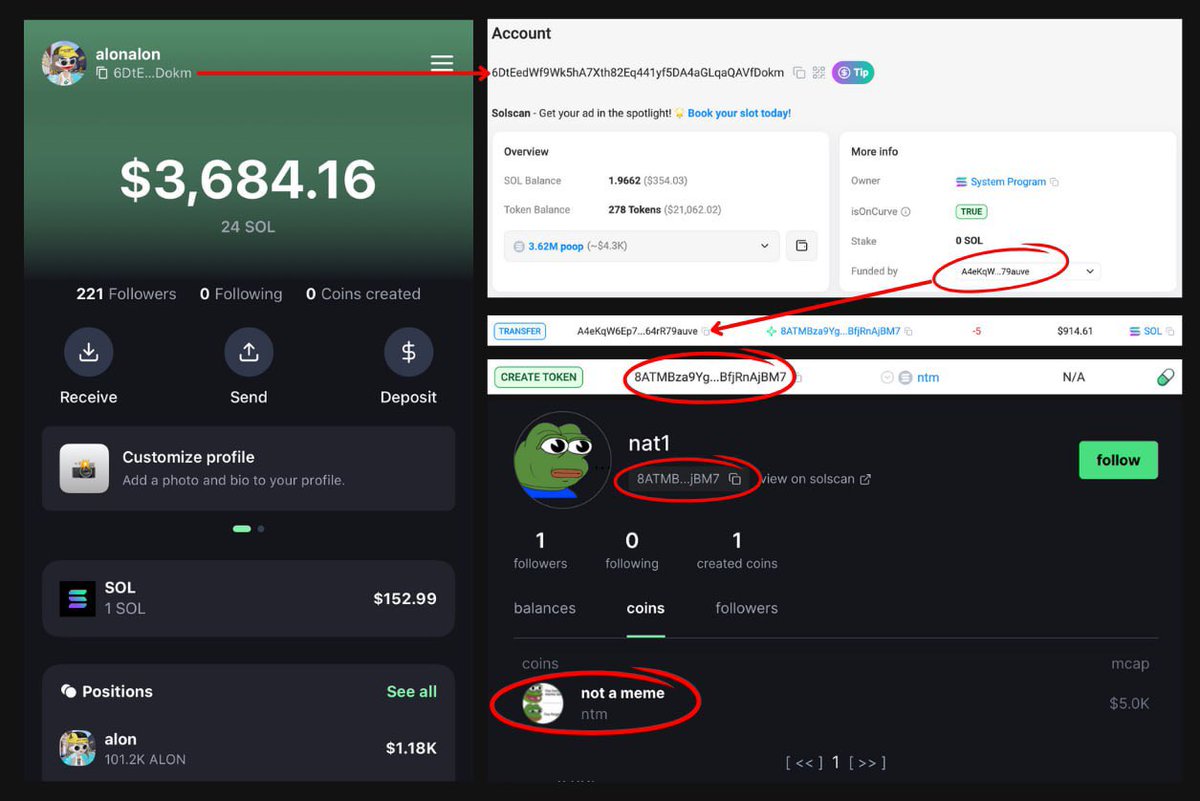The width and height of the screenshot is (1200, 801).
Task: Click the SOL logo icon
Action: click(x=78, y=598)
